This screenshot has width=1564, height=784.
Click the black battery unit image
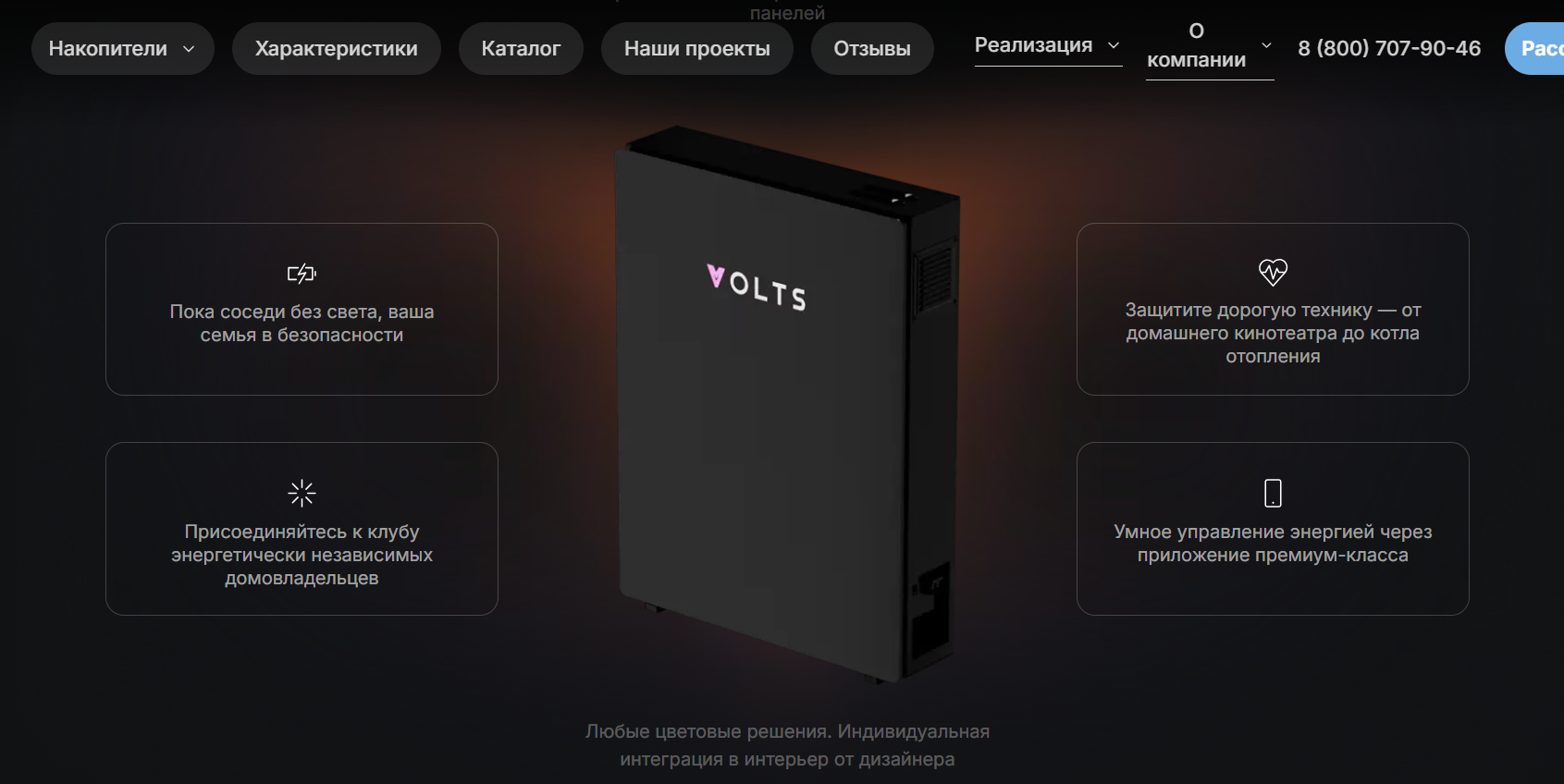tap(788, 405)
